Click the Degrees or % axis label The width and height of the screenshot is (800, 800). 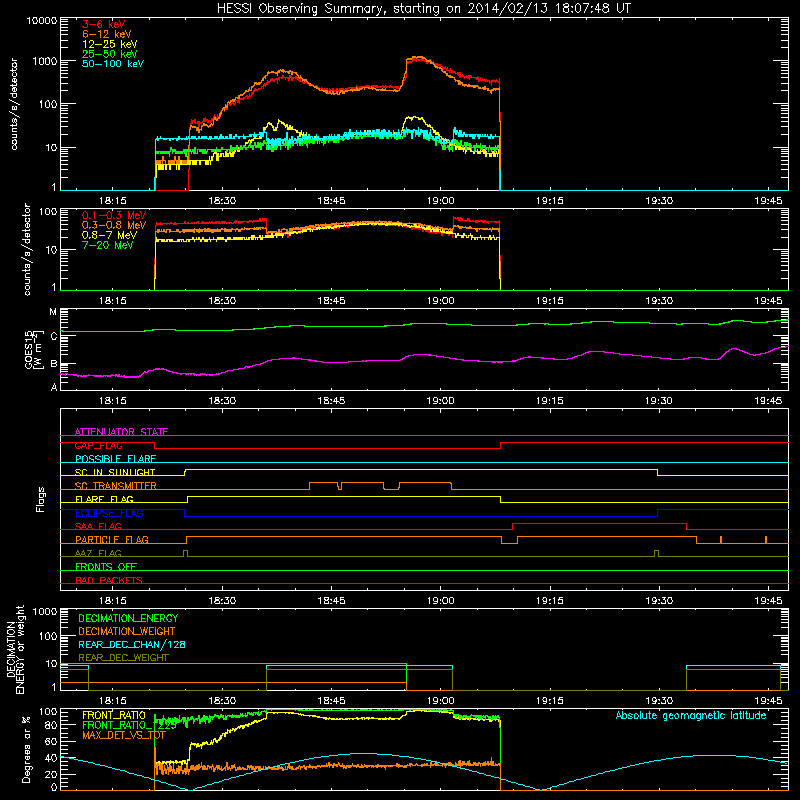(27, 749)
